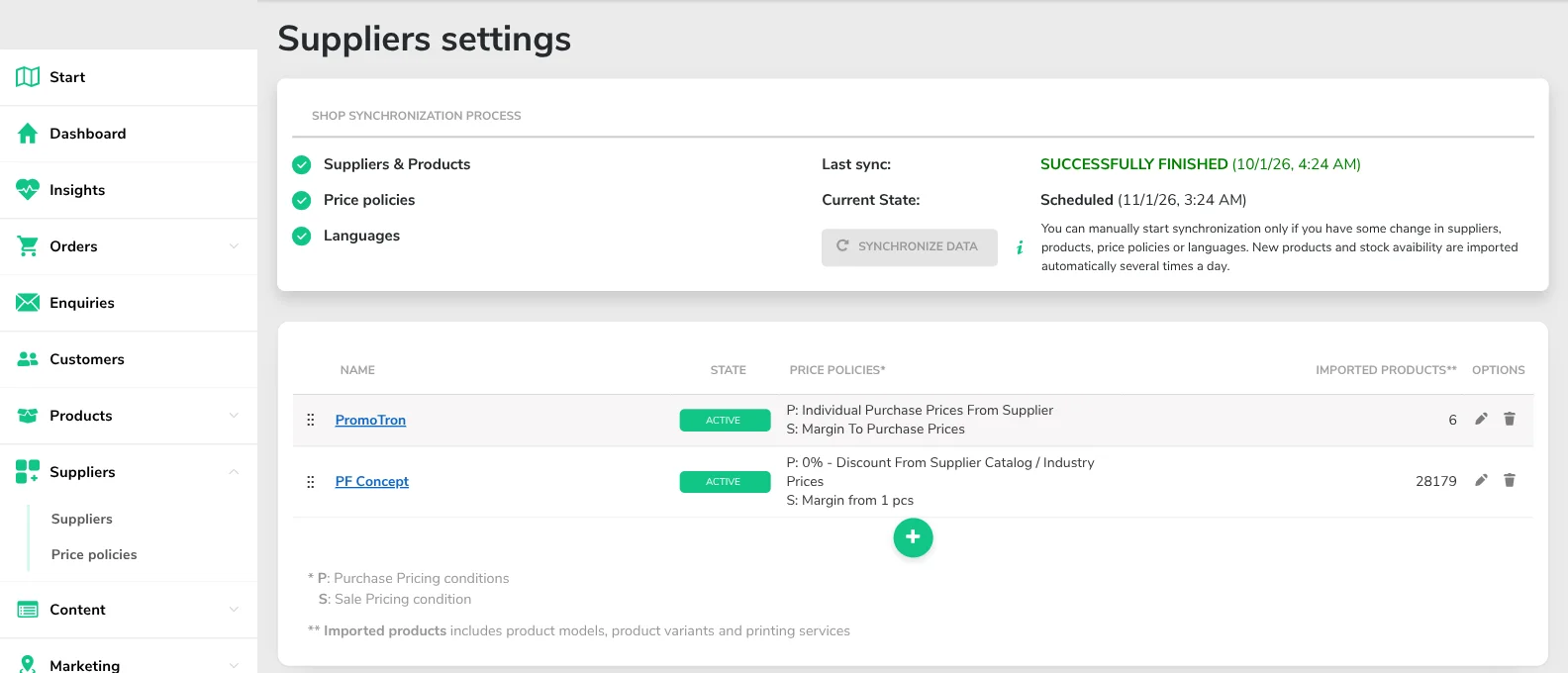Delete the PromoTron supplier with trash icon
This screenshot has width=1568, height=673.
click(x=1510, y=420)
